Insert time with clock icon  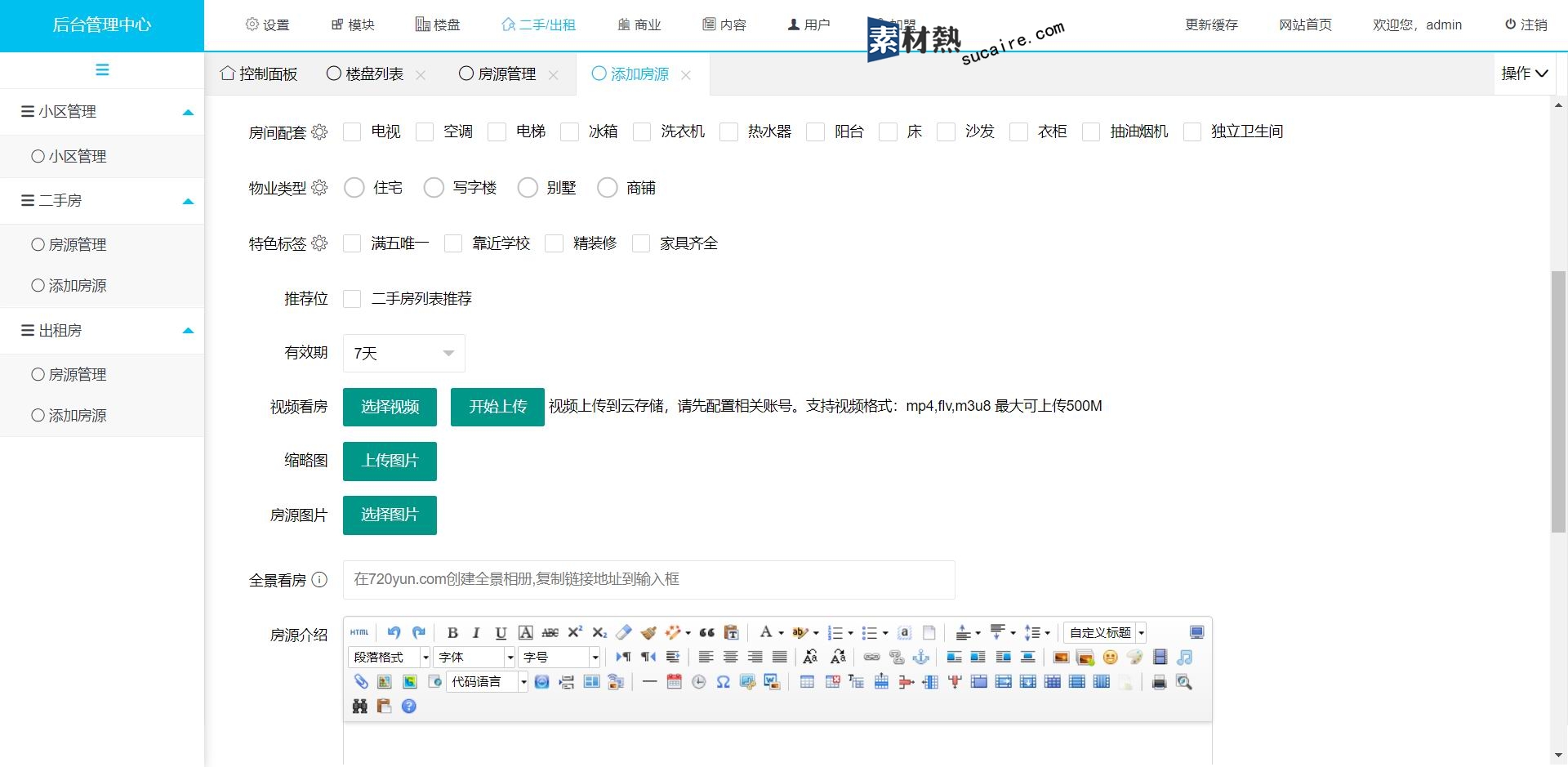(698, 682)
